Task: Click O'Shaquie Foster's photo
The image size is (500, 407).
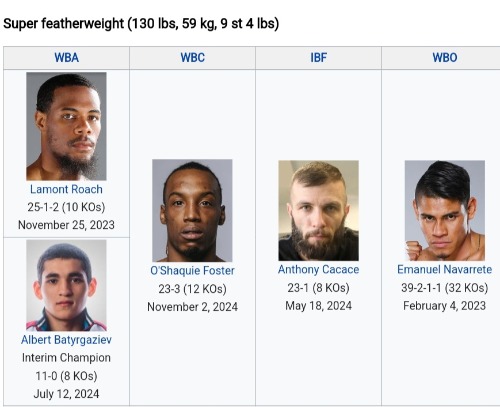Action: click(x=192, y=210)
